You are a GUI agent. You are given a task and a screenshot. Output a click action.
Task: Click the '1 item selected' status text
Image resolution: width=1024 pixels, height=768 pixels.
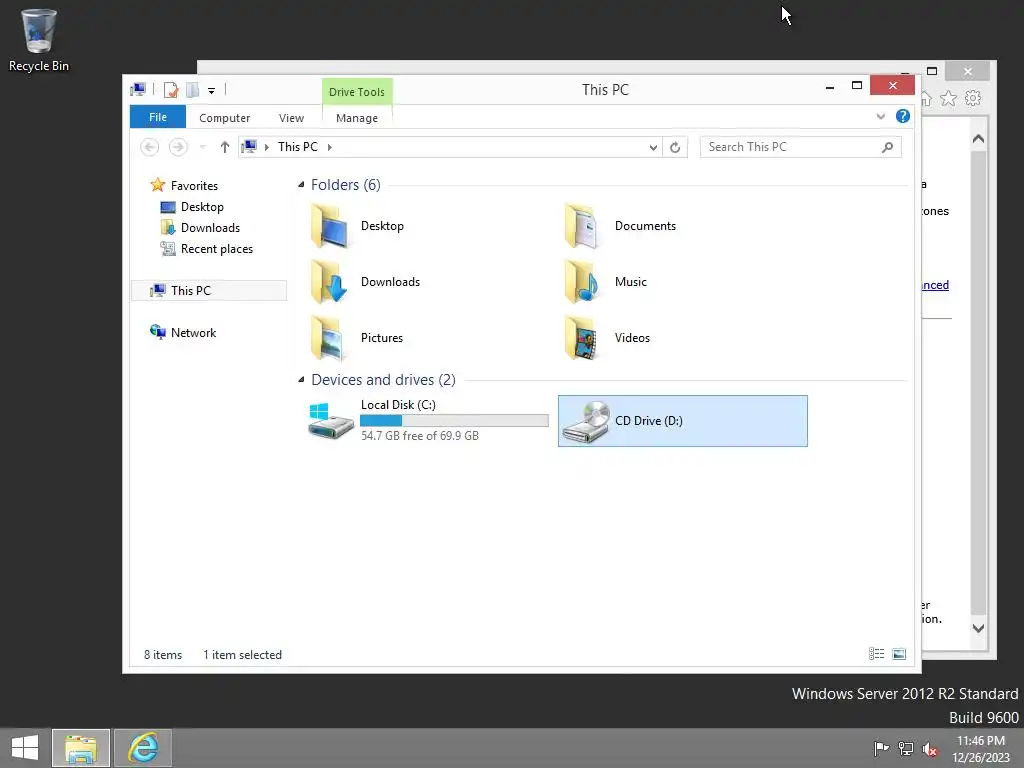click(x=242, y=655)
